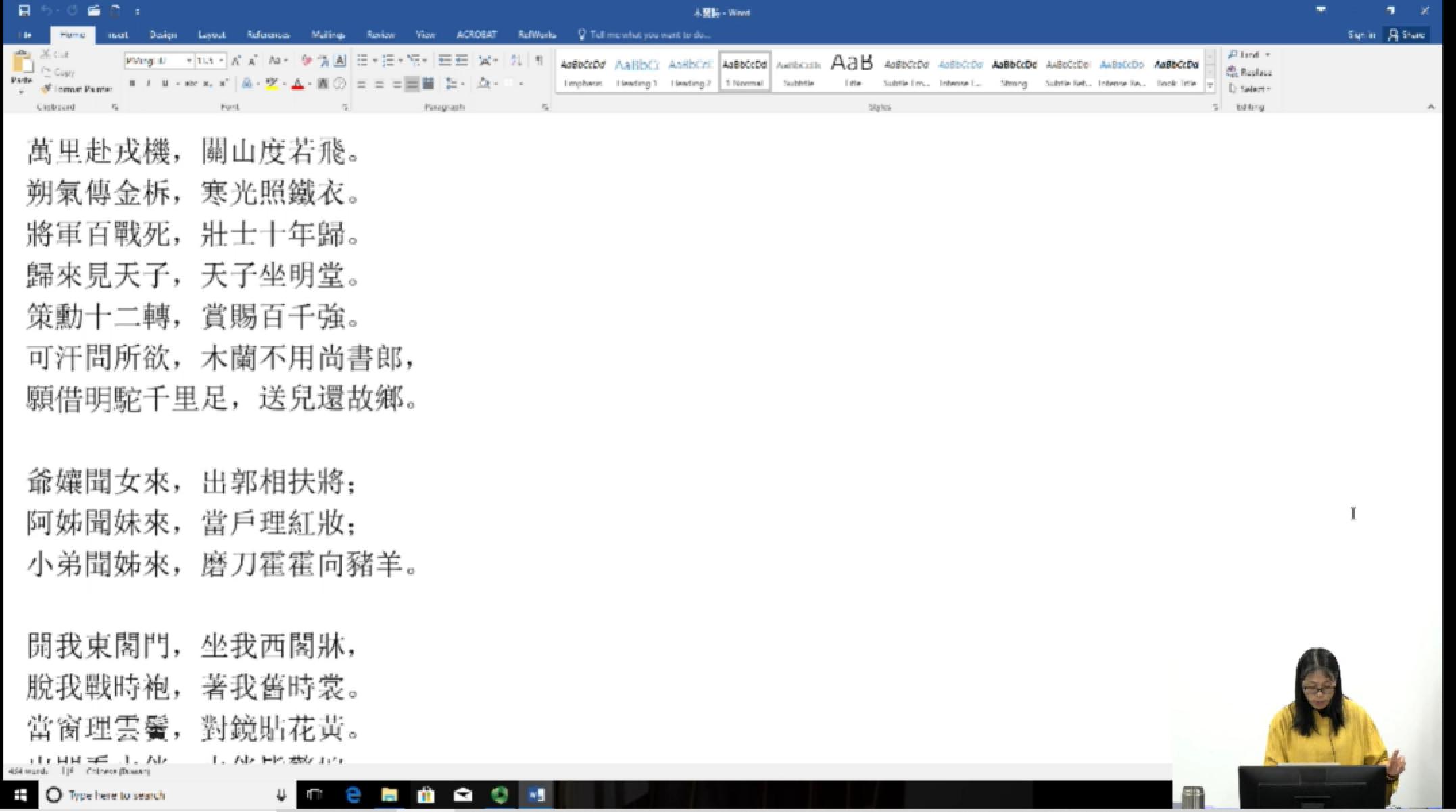Expand the Numbering list dropdown
Screen dimensions: 1456x812
[400, 61]
